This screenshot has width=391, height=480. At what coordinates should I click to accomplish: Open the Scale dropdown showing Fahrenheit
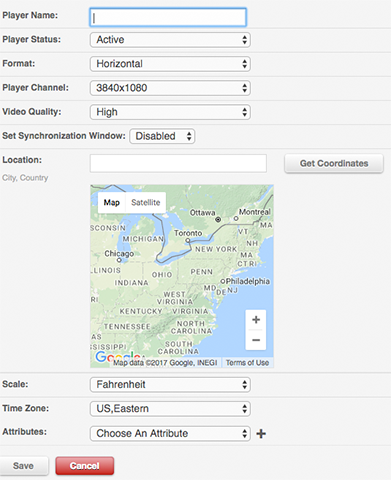pyautogui.click(x=170, y=385)
